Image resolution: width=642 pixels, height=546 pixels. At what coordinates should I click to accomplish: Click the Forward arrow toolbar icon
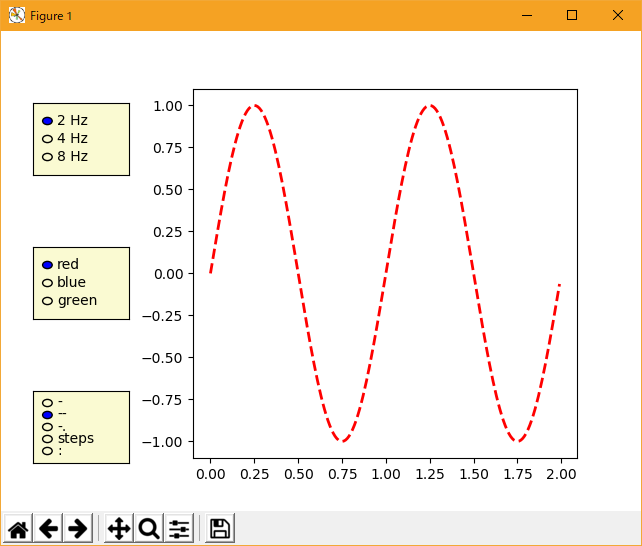77,529
